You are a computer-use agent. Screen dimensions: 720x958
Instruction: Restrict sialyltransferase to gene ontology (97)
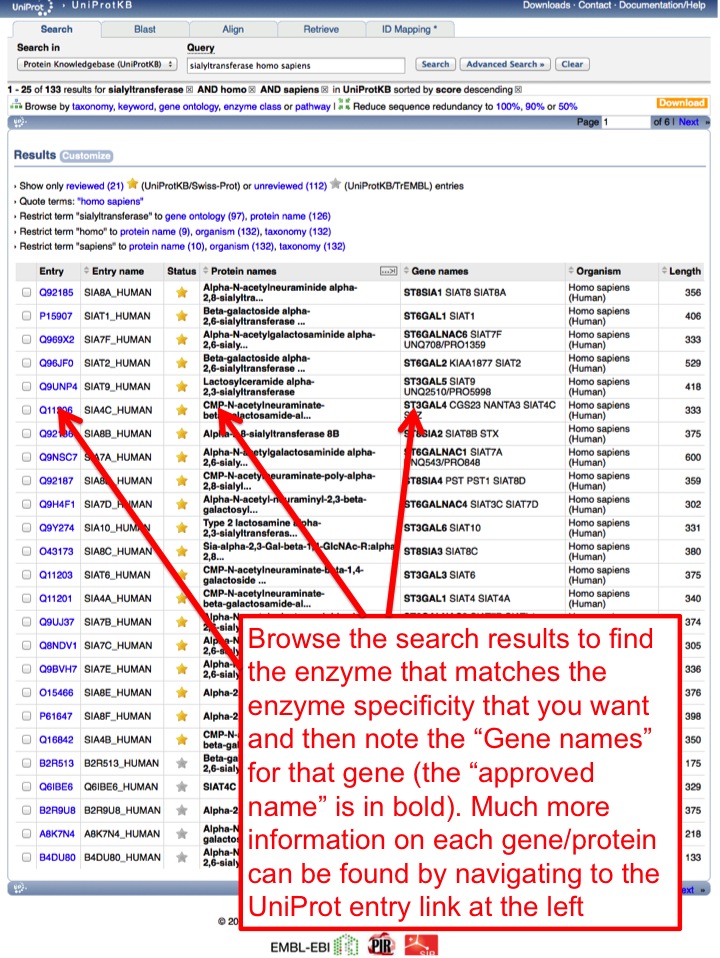(x=205, y=216)
